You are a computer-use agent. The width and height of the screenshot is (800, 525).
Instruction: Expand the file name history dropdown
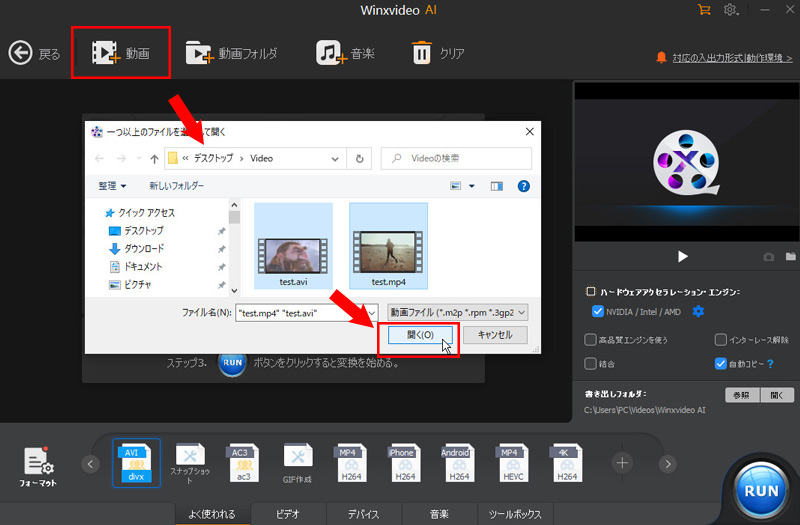coord(372,313)
